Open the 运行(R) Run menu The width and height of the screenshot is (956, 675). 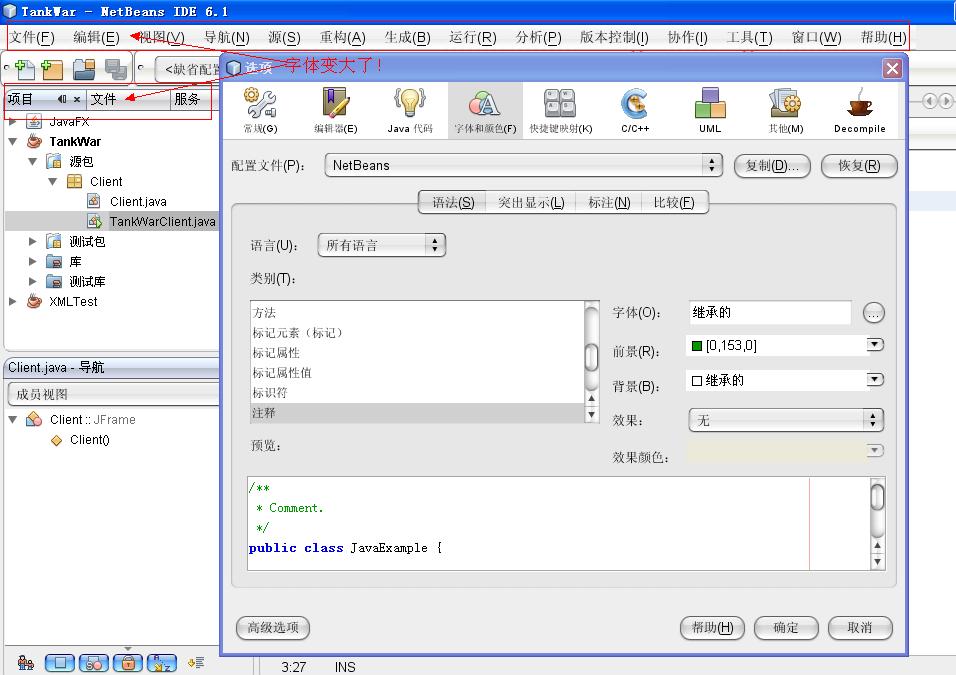pyautogui.click(x=473, y=38)
